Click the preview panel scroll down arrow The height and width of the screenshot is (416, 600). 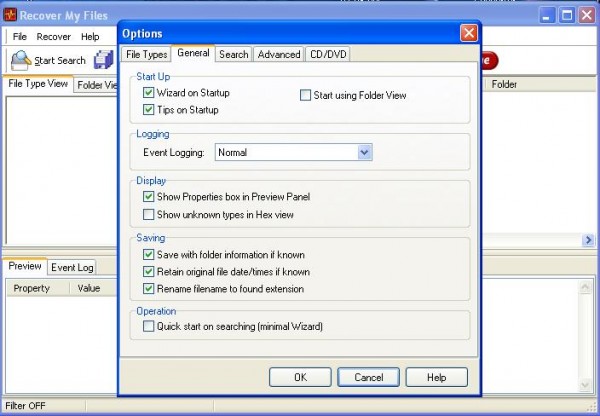(585, 384)
